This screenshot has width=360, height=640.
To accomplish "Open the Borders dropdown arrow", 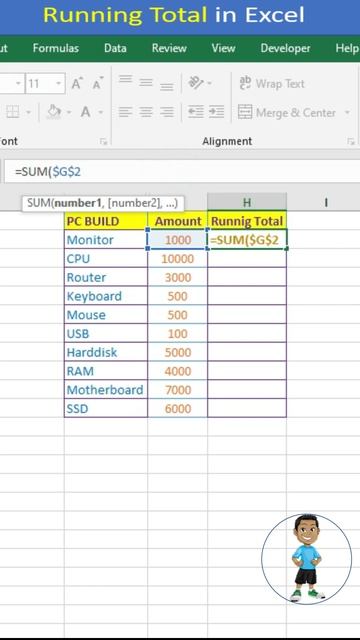I will coord(29,112).
